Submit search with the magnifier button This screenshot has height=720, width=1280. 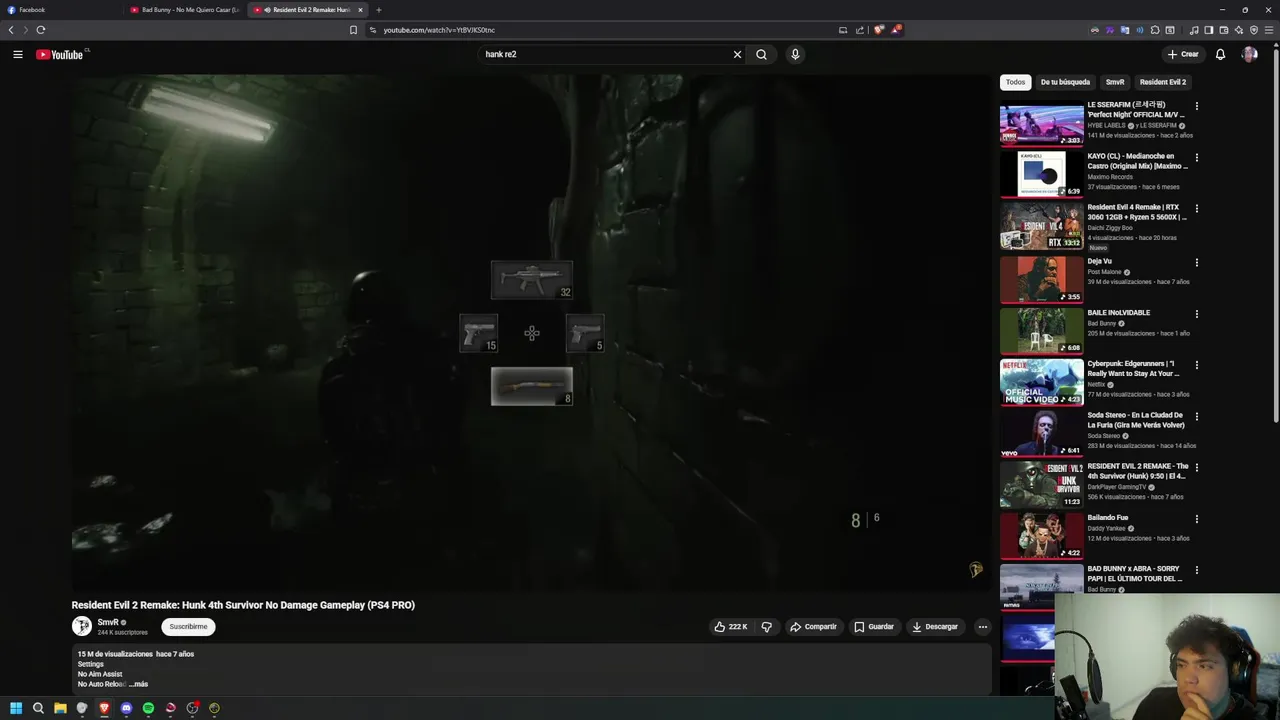coord(761,54)
